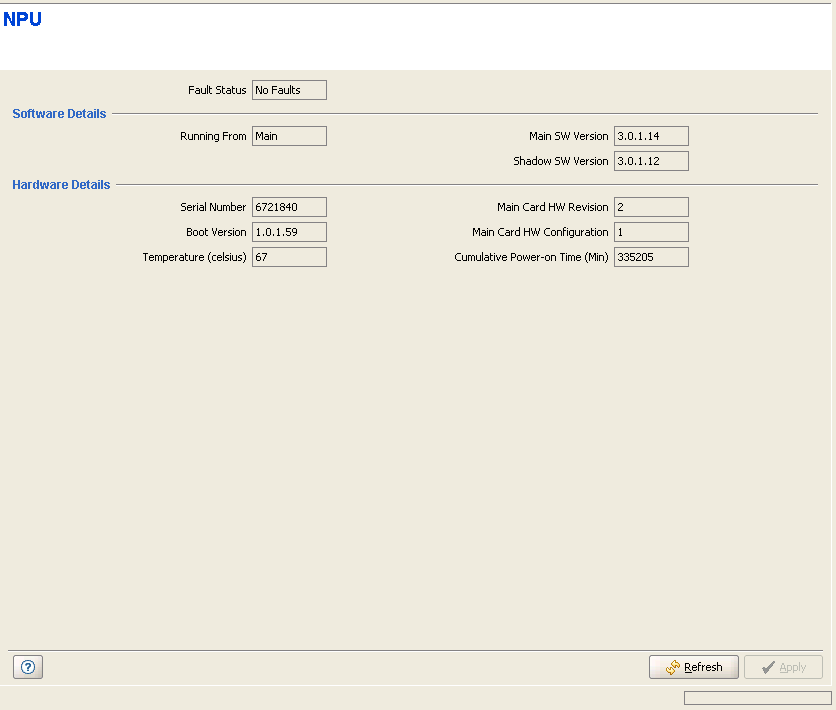Click the Temperature value box showing 67

point(289,257)
